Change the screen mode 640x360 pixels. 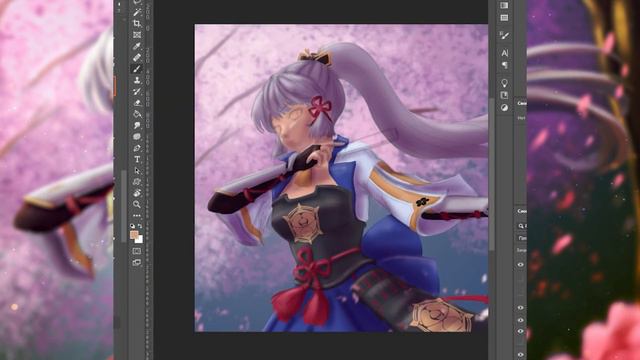click(x=137, y=262)
